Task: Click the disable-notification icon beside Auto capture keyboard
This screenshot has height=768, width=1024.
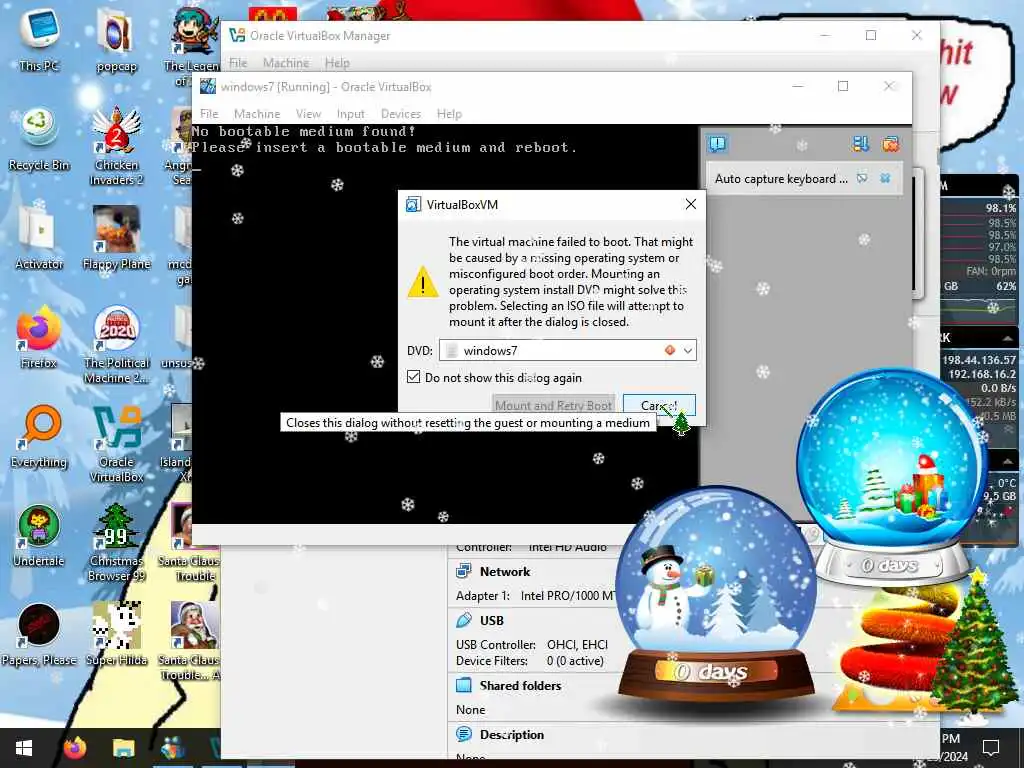Action: tap(862, 178)
